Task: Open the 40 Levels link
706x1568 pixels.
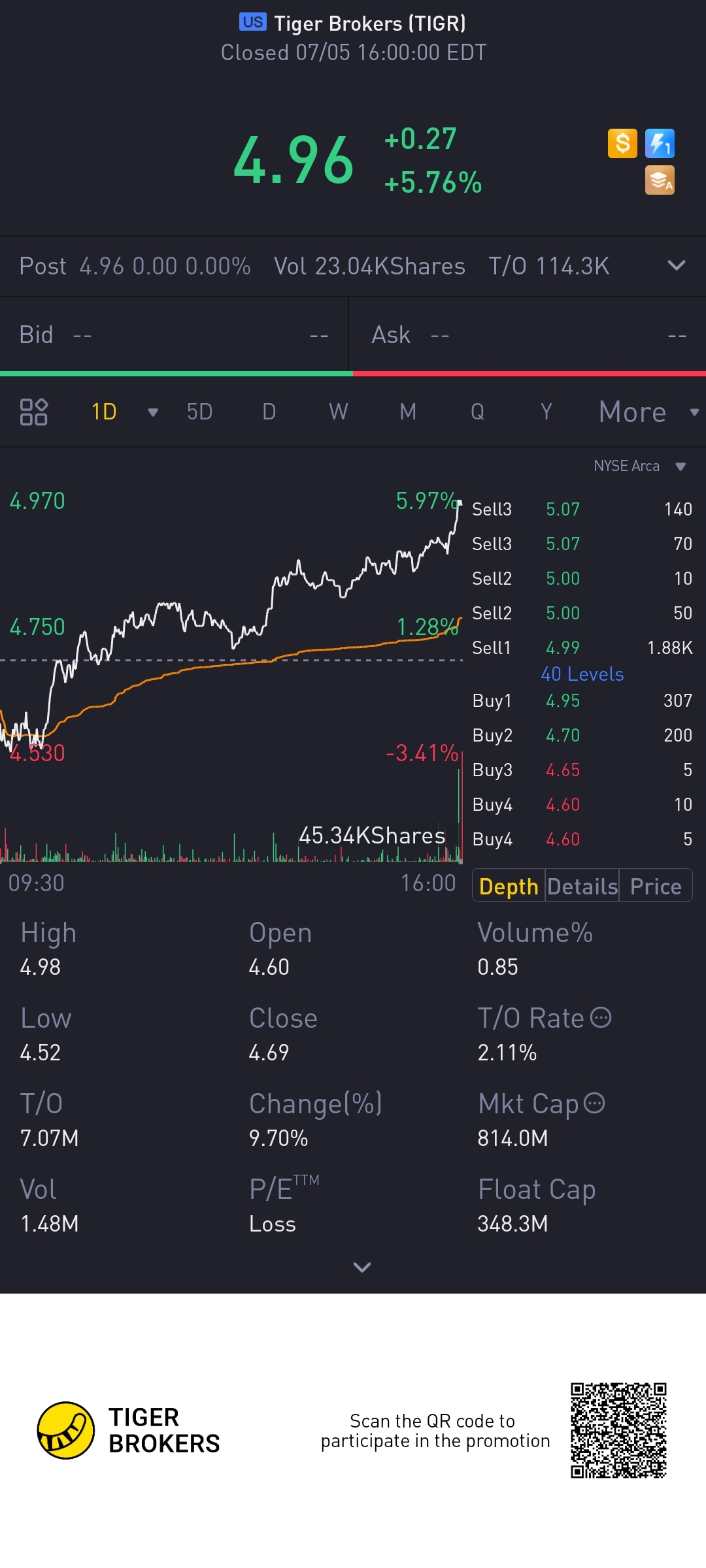Action: (x=582, y=674)
